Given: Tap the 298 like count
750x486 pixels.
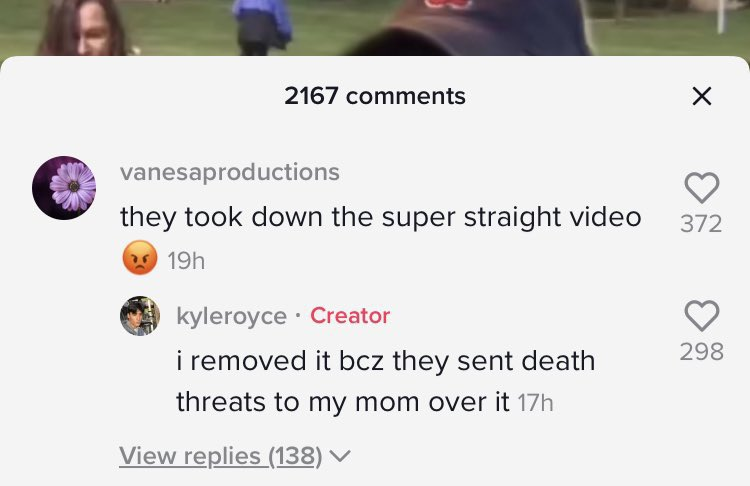Looking at the screenshot, I should click(x=702, y=352).
